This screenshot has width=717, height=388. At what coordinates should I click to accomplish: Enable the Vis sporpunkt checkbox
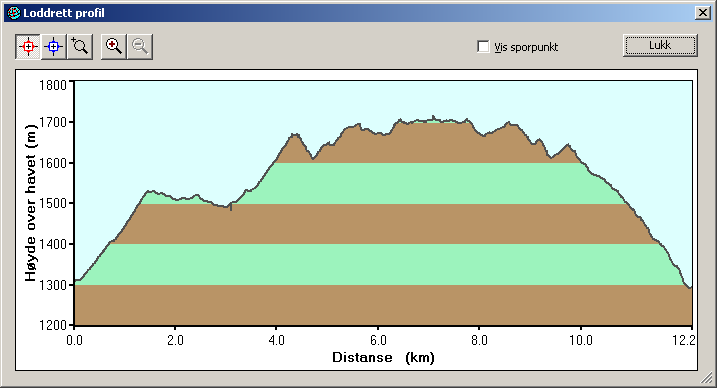[x=483, y=47]
